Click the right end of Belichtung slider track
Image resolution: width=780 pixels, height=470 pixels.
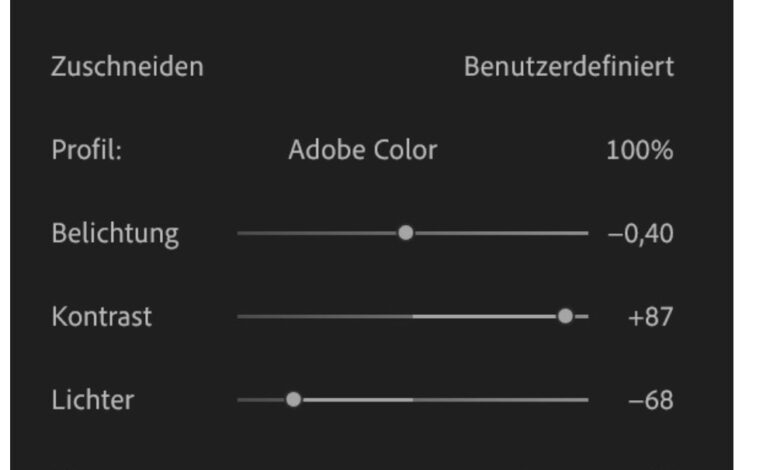(586, 233)
